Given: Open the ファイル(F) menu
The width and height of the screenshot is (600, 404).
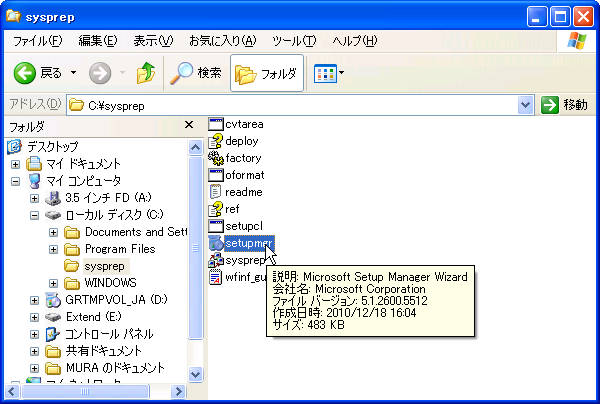Looking at the screenshot, I should (x=38, y=41).
